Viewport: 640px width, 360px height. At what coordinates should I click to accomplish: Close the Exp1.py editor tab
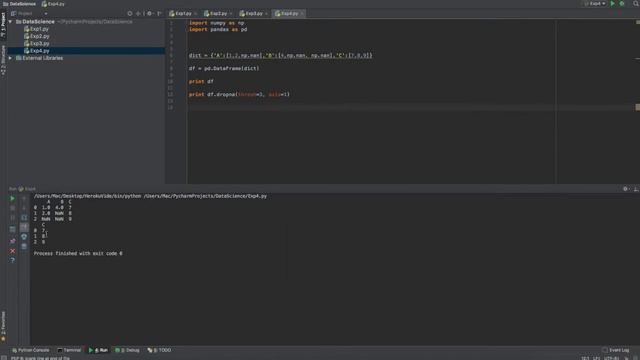196,14
